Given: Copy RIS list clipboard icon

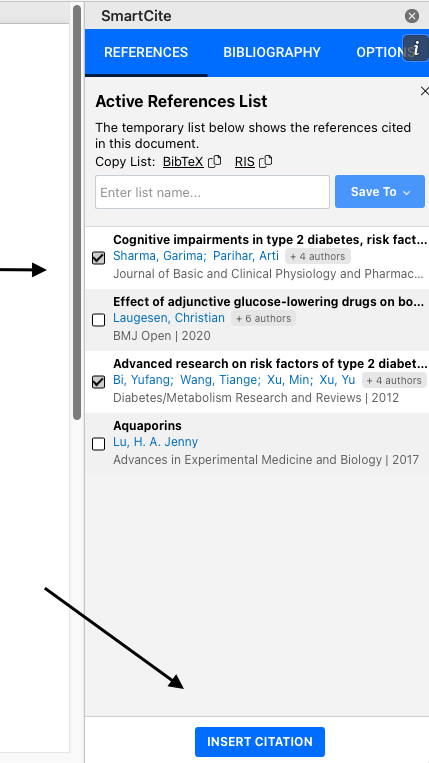Looking at the screenshot, I should 266,161.
